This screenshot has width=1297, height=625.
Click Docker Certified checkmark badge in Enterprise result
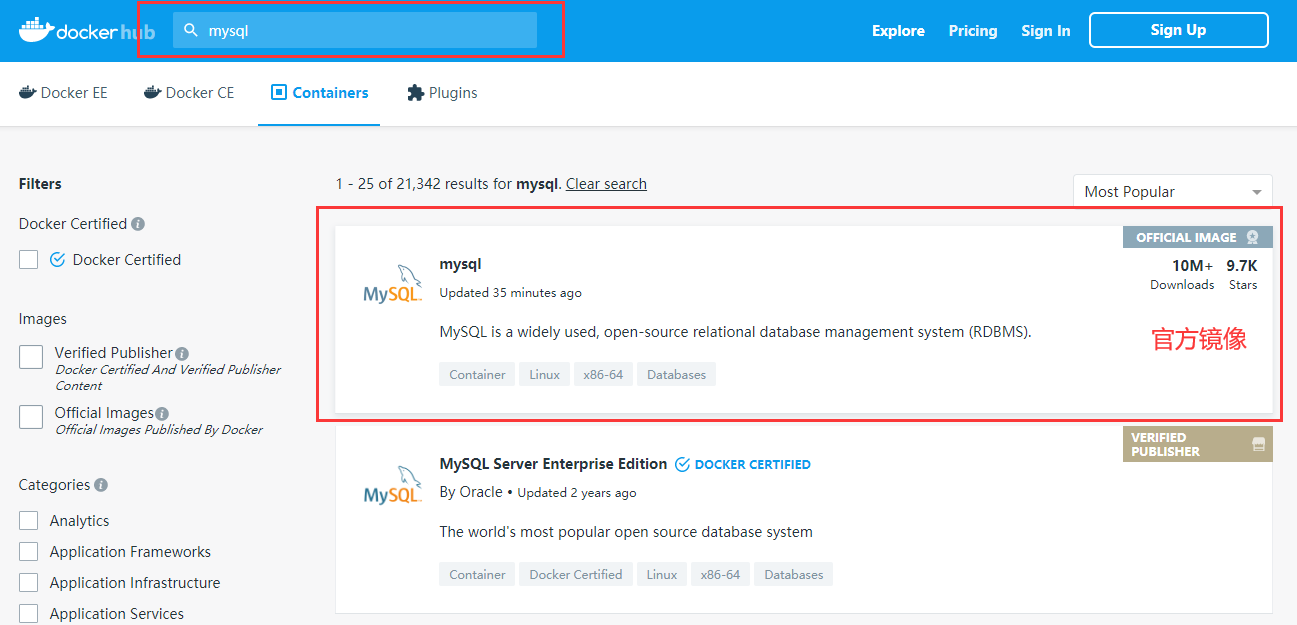coord(682,464)
